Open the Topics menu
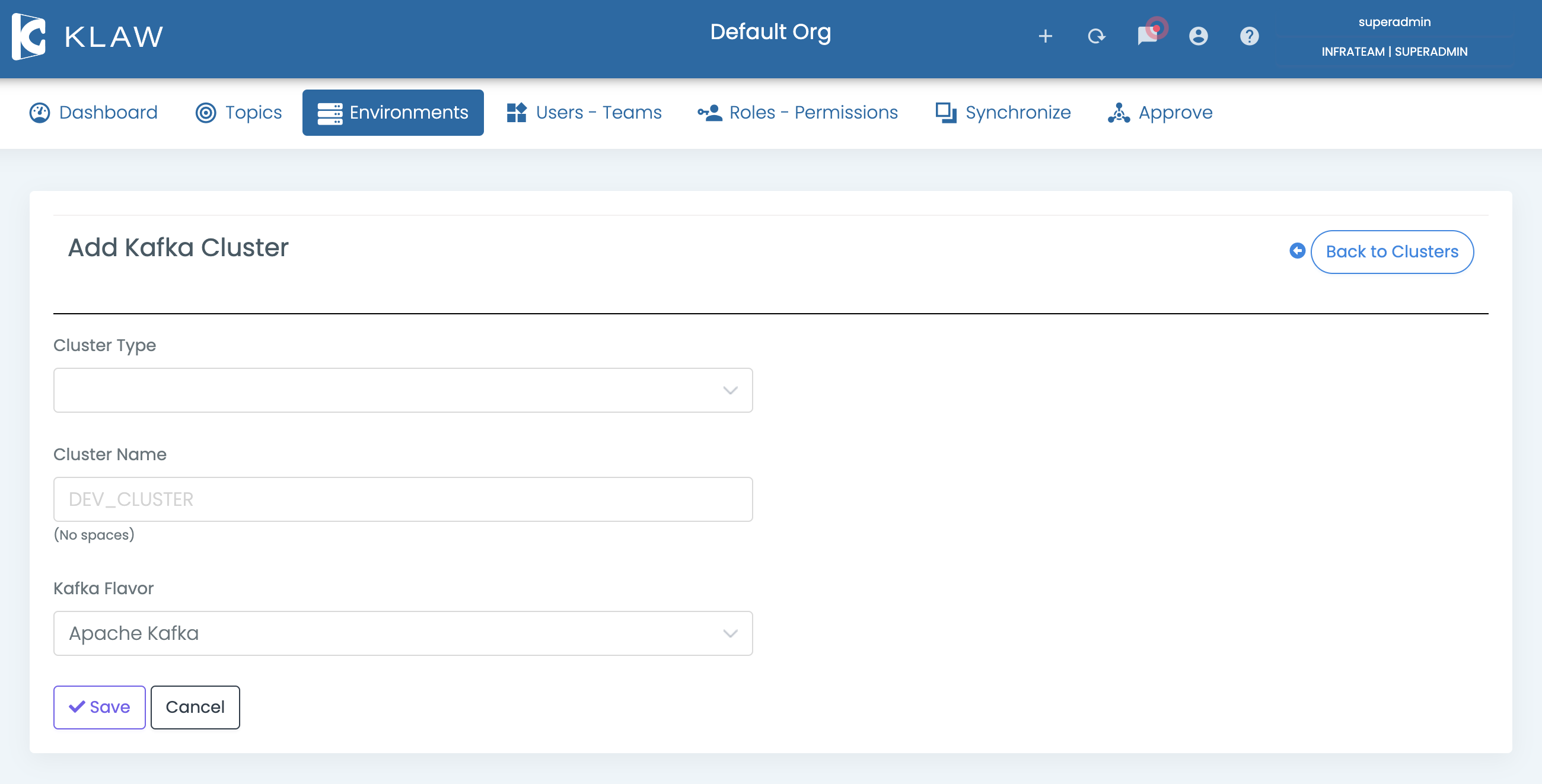Image resolution: width=1542 pixels, height=784 pixels. [x=239, y=113]
